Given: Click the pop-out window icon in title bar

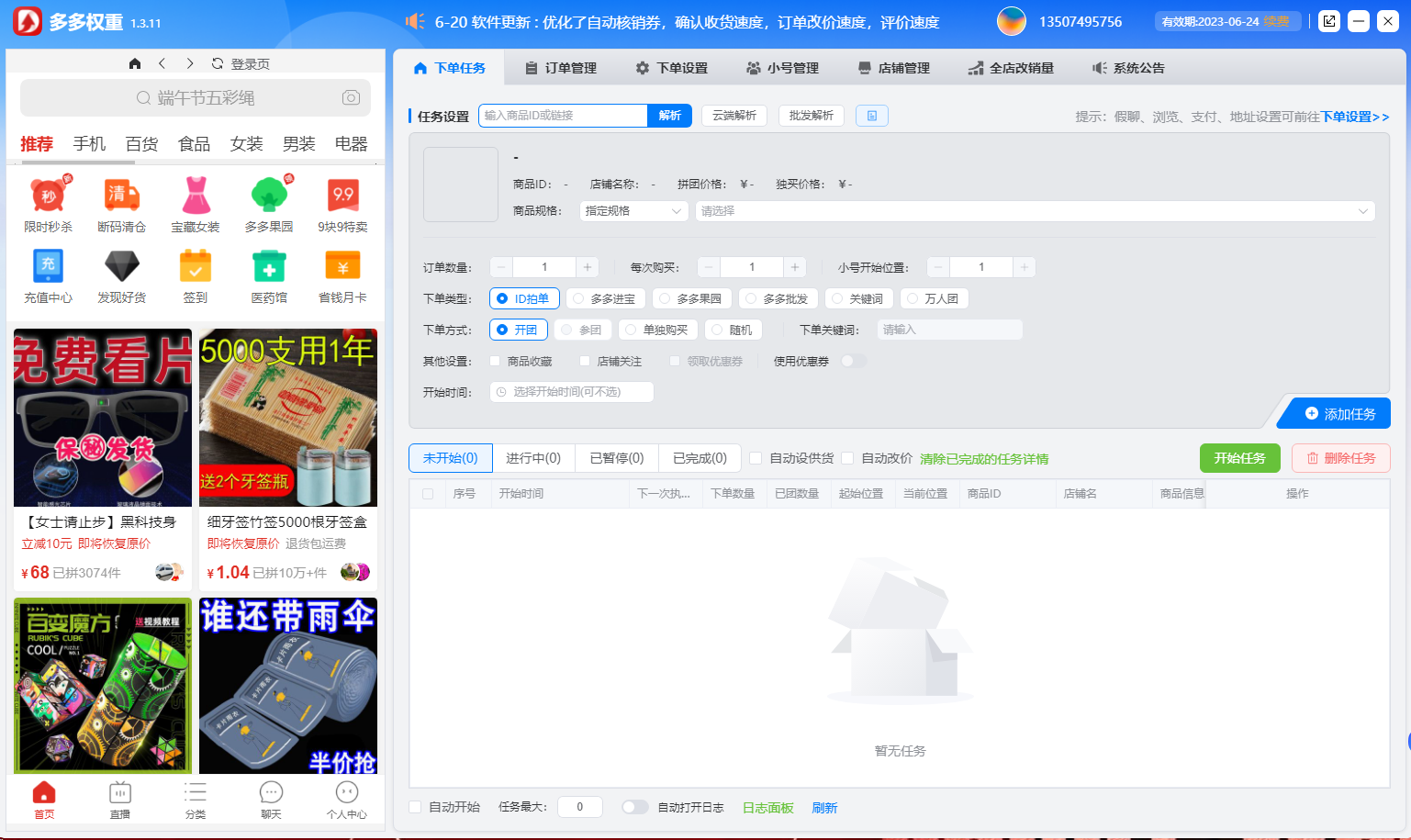Looking at the screenshot, I should (x=1329, y=21).
